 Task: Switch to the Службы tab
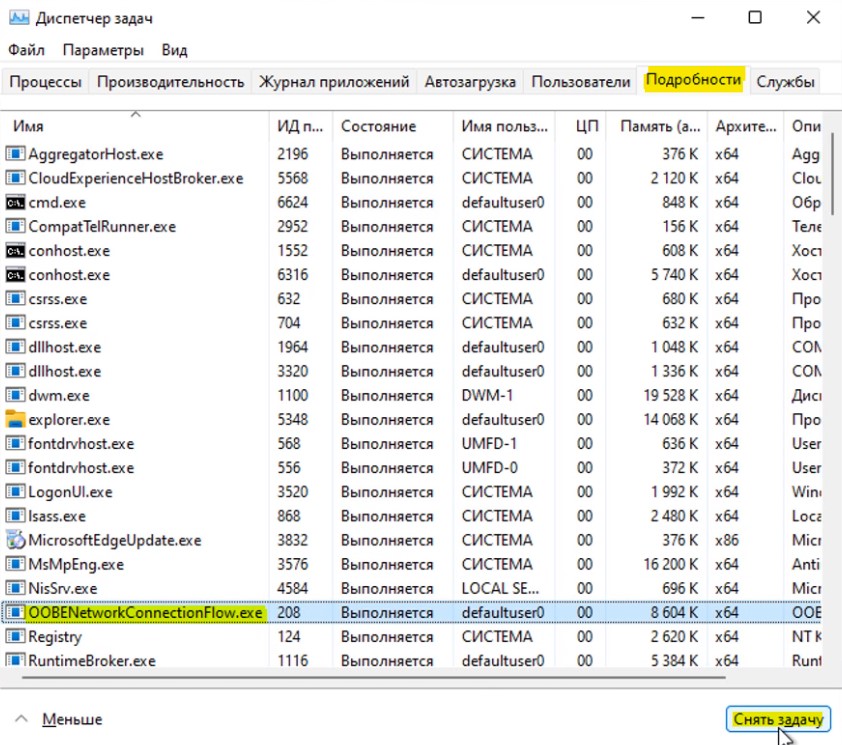point(785,82)
